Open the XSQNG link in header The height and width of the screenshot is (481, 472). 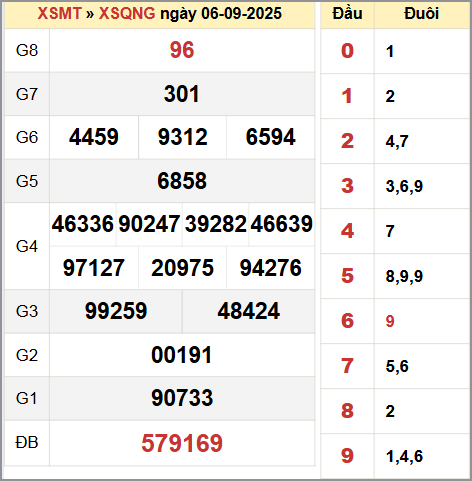pos(127,14)
